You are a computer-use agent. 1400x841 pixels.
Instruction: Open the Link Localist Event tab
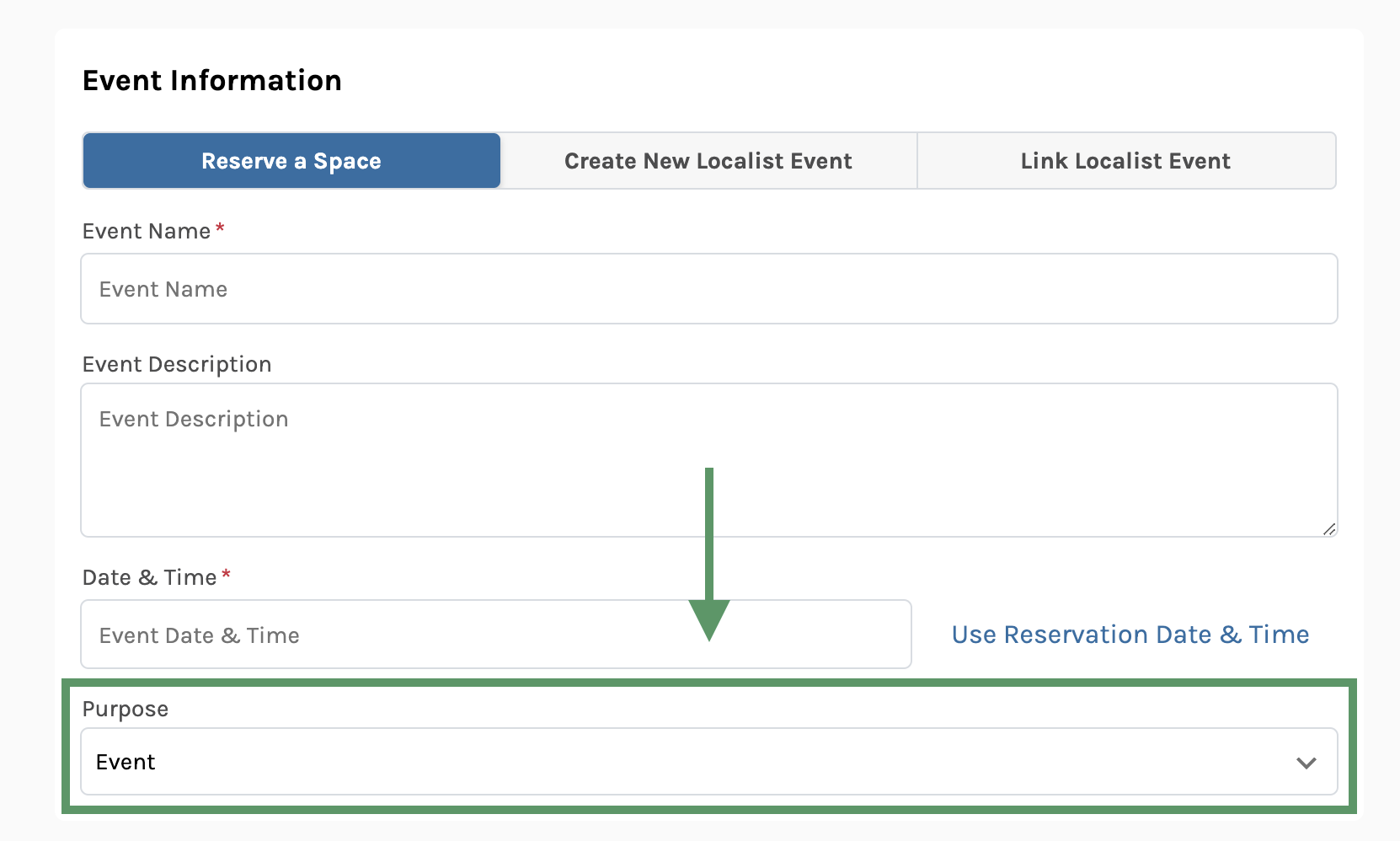click(1125, 161)
